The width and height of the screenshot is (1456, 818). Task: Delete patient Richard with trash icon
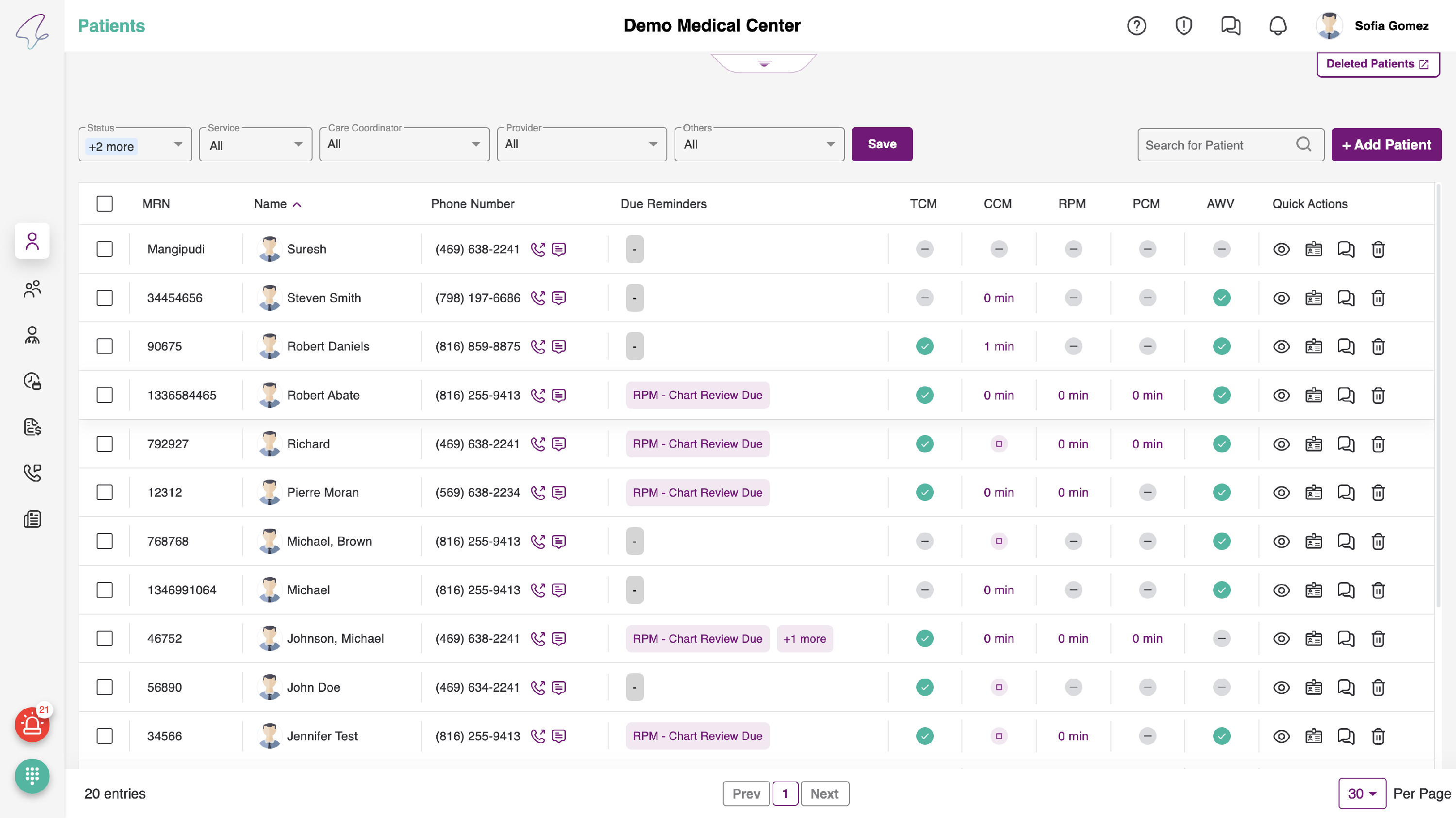[x=1378, y=444]
